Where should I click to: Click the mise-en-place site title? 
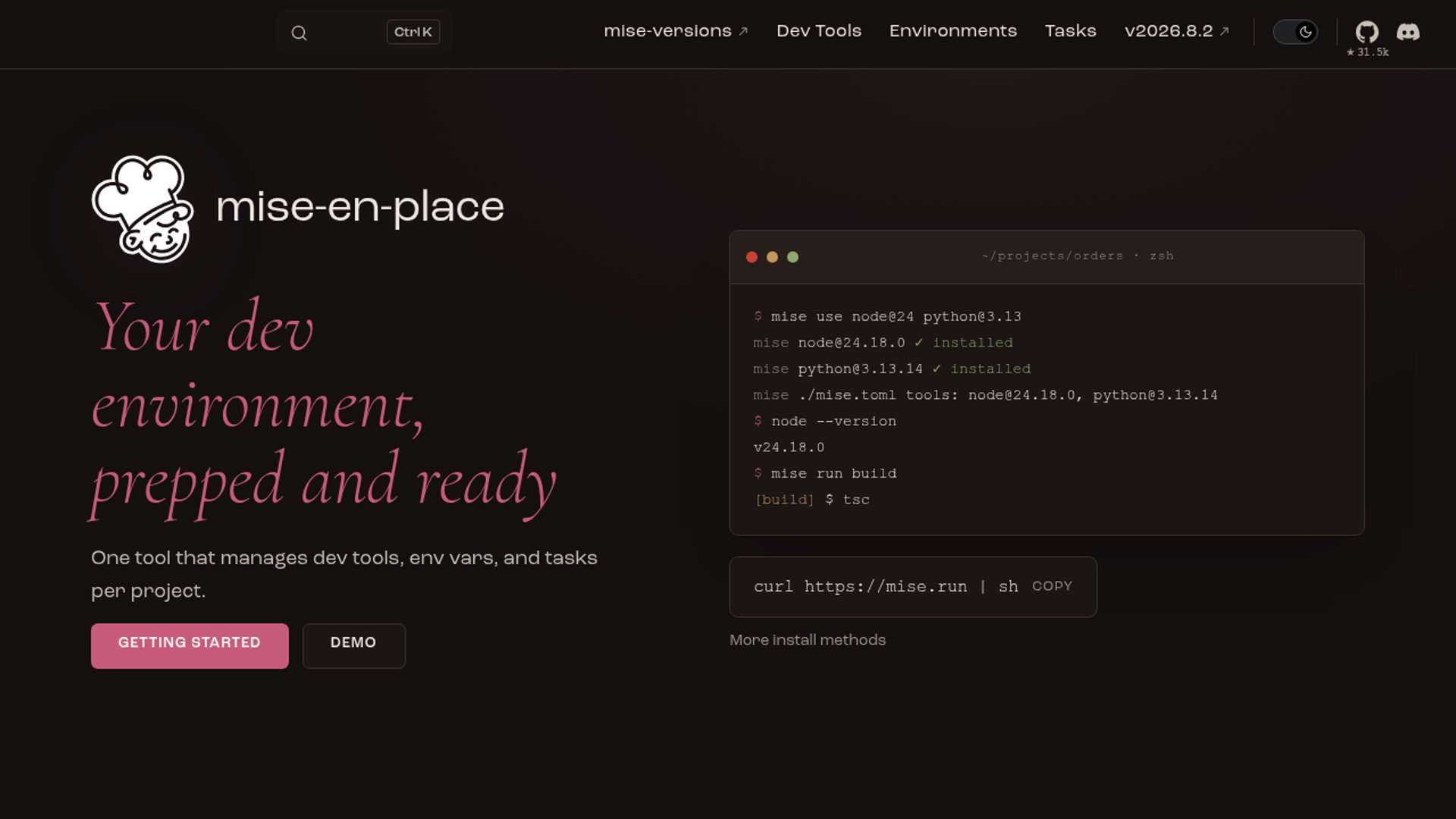[360, 207]
